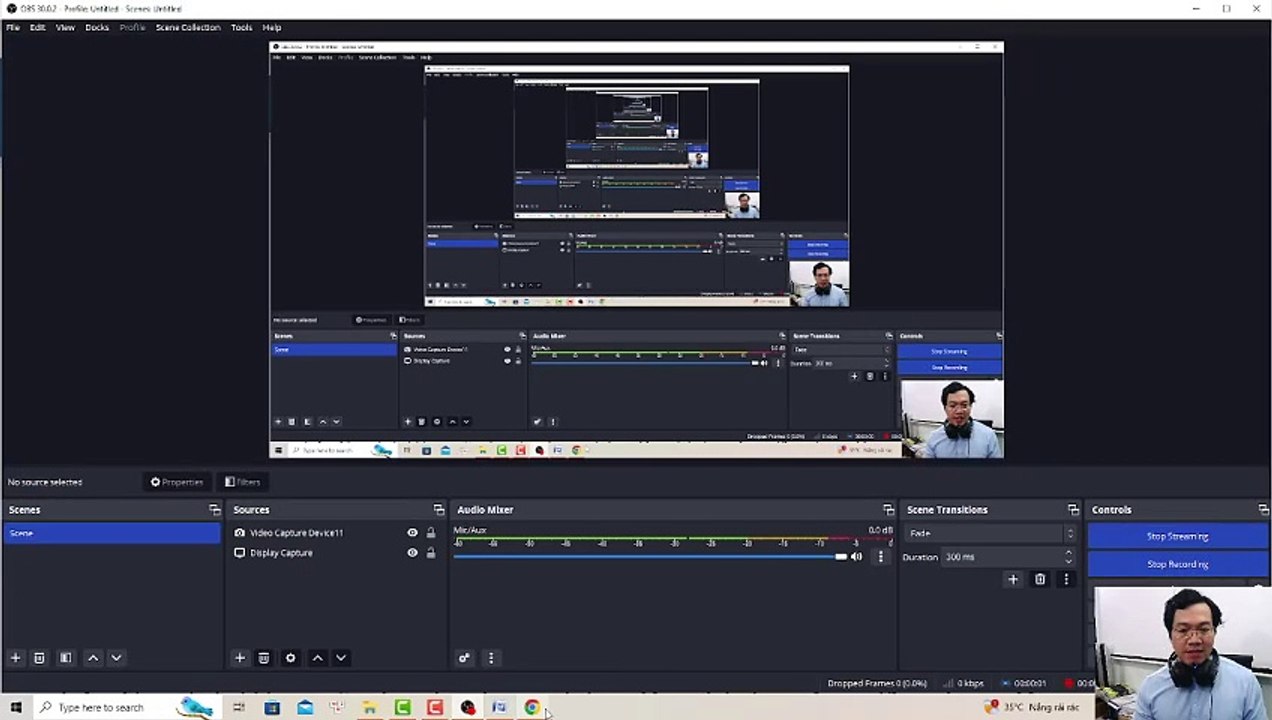Open Google Chrome from the taskbar
1272x720 pixels.
tap(531, 707)
